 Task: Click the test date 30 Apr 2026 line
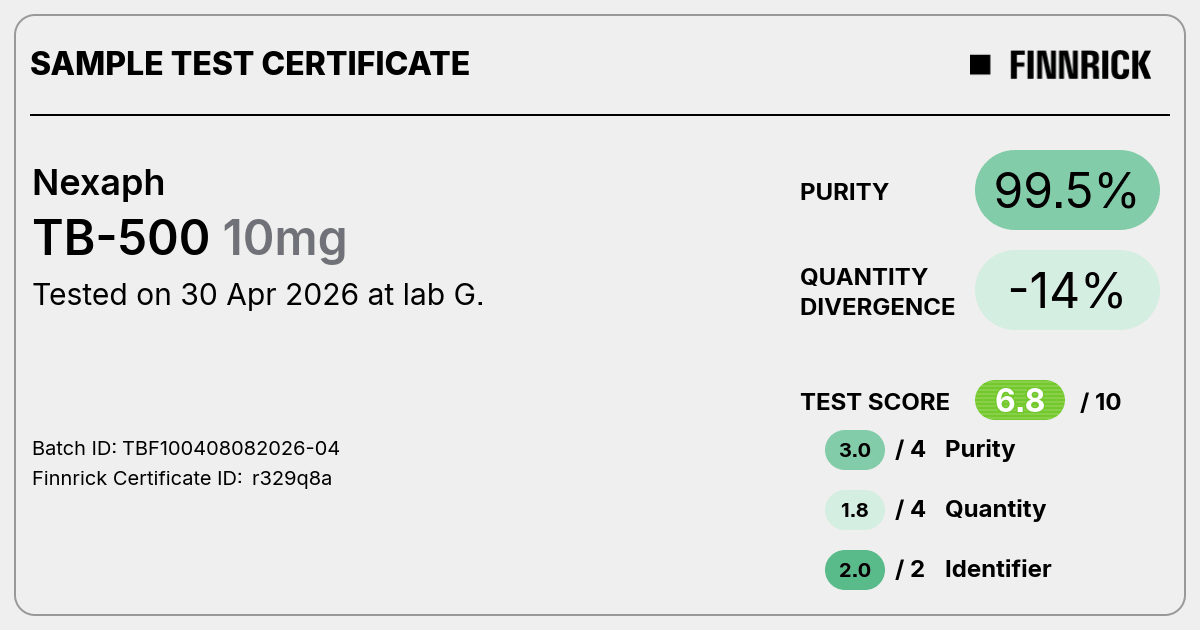pyautogui.click(x=258, y=295)
